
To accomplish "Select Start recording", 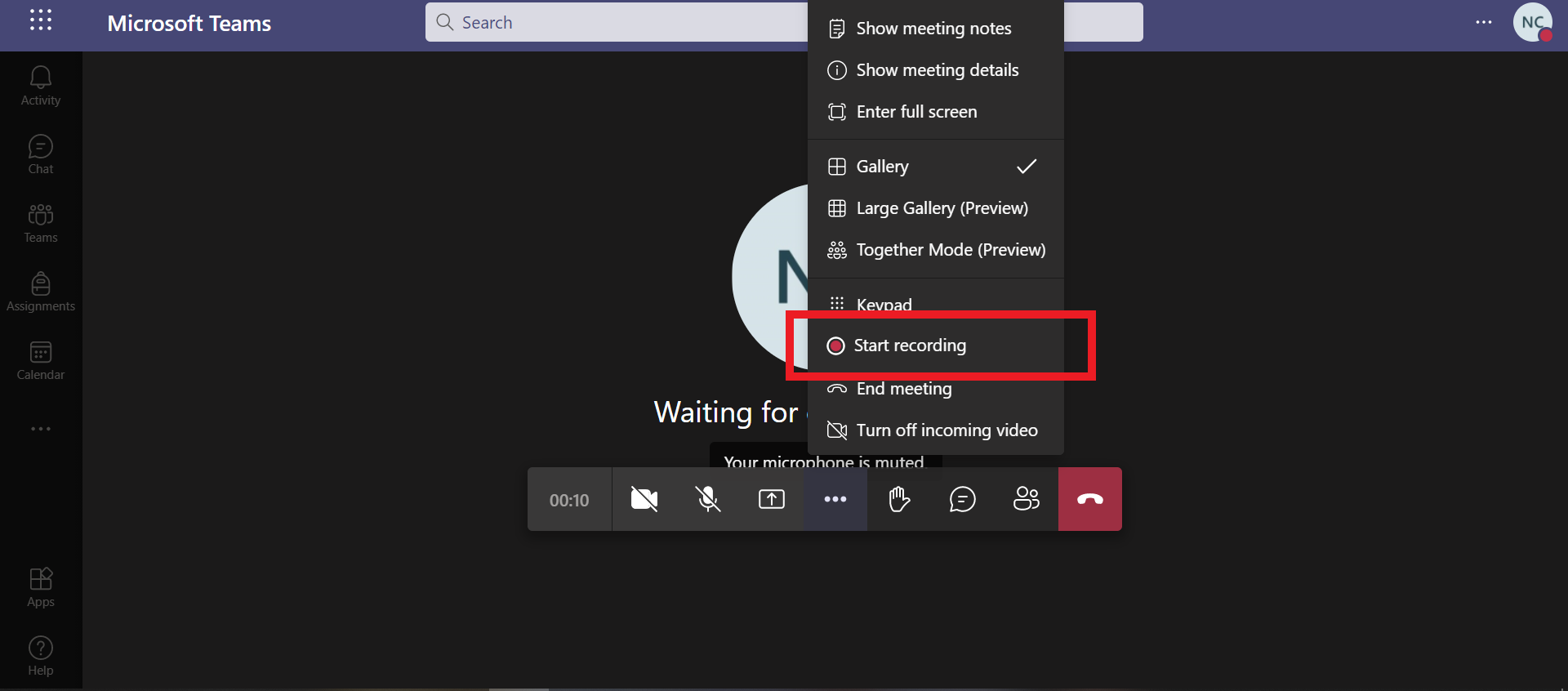I will click(936, 345).
